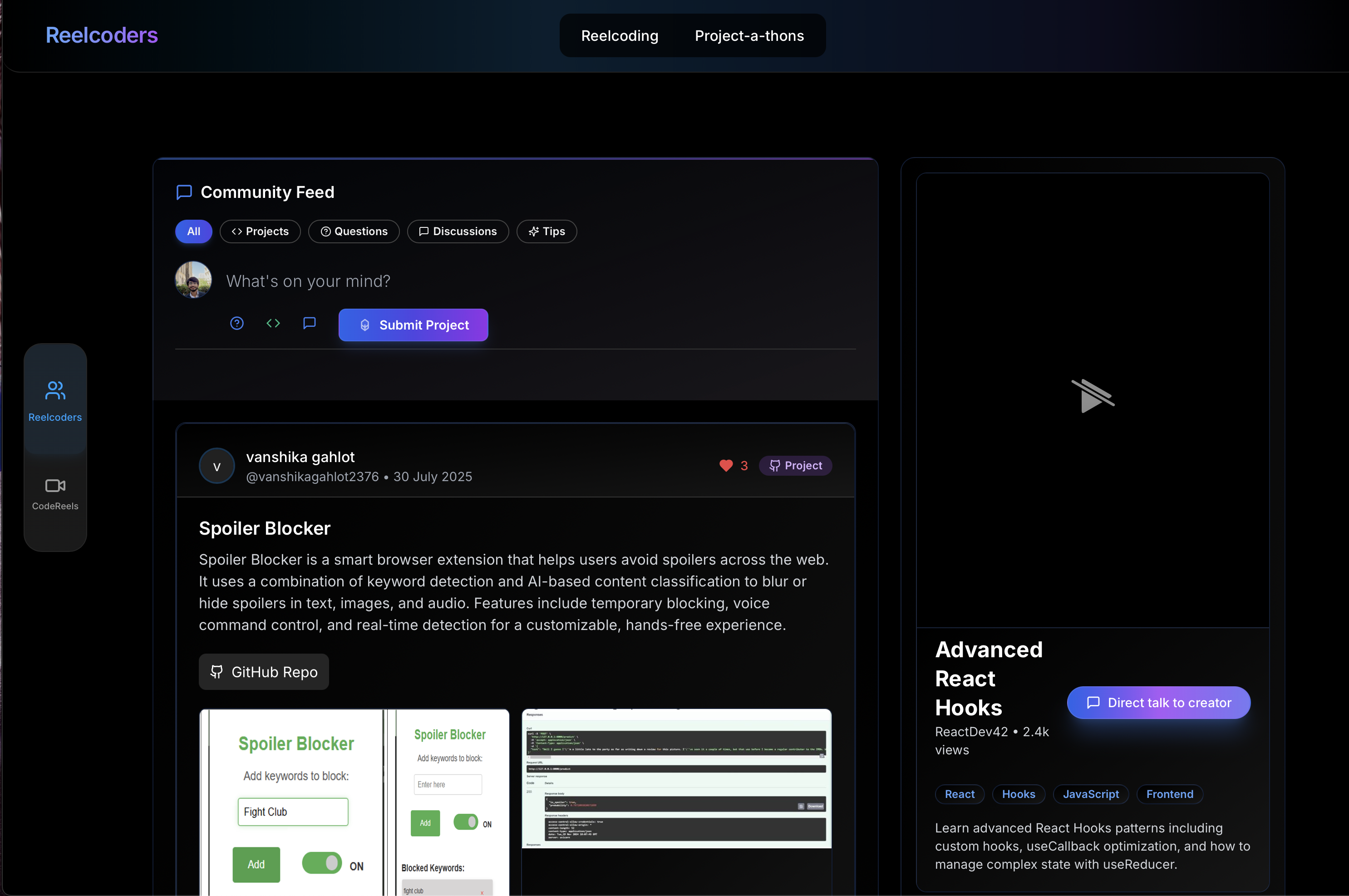This screenshot has width=1349, height=896.
Task: Click the Direct talk to creator button
Action: tap(1157, 702)
